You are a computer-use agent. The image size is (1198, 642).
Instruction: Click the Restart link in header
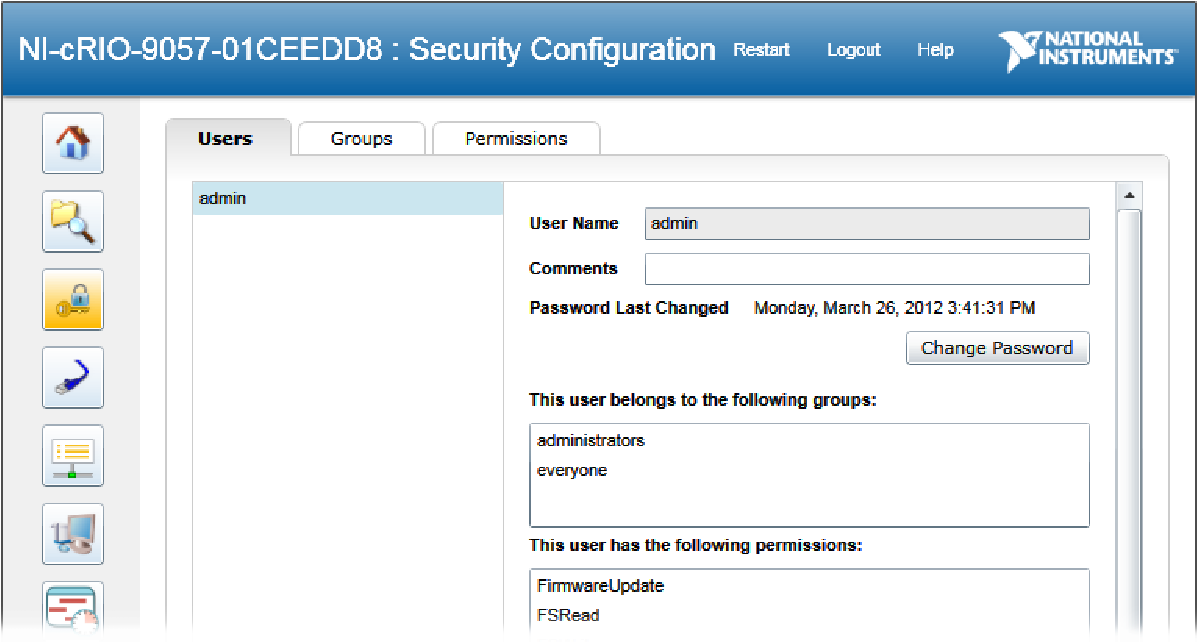(x=761, y=50)
